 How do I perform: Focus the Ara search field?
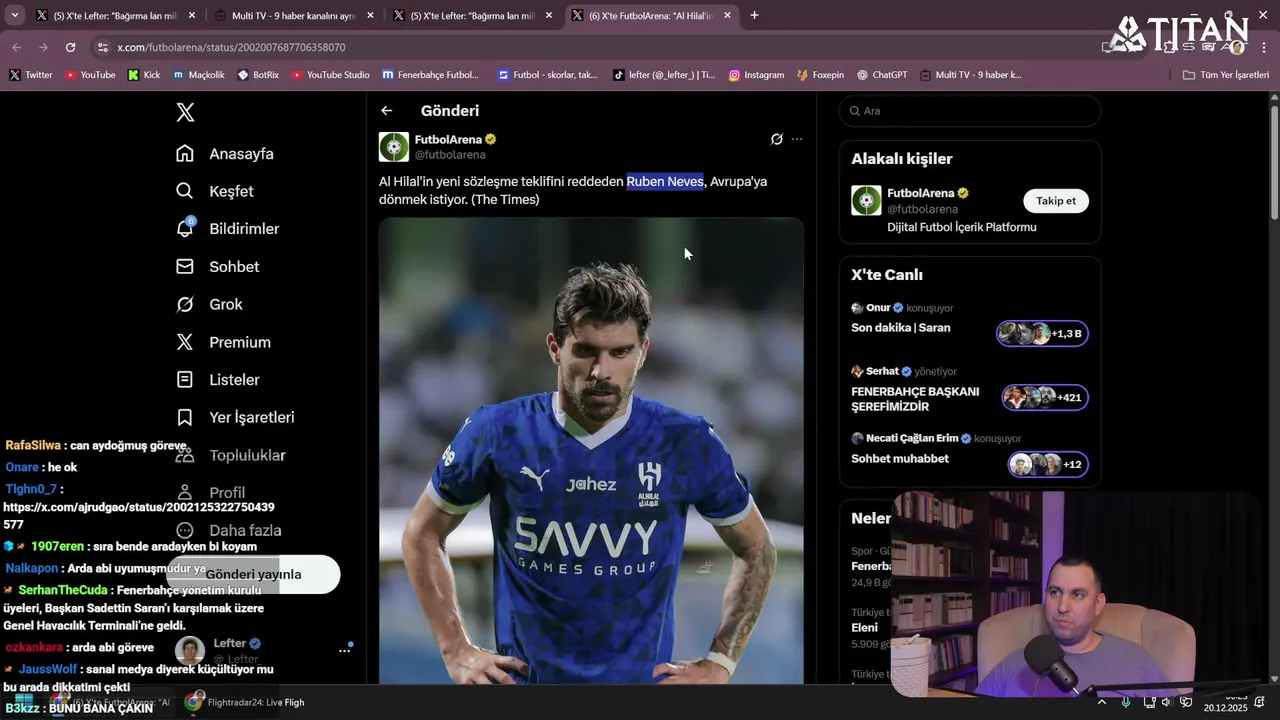point(970,111)
